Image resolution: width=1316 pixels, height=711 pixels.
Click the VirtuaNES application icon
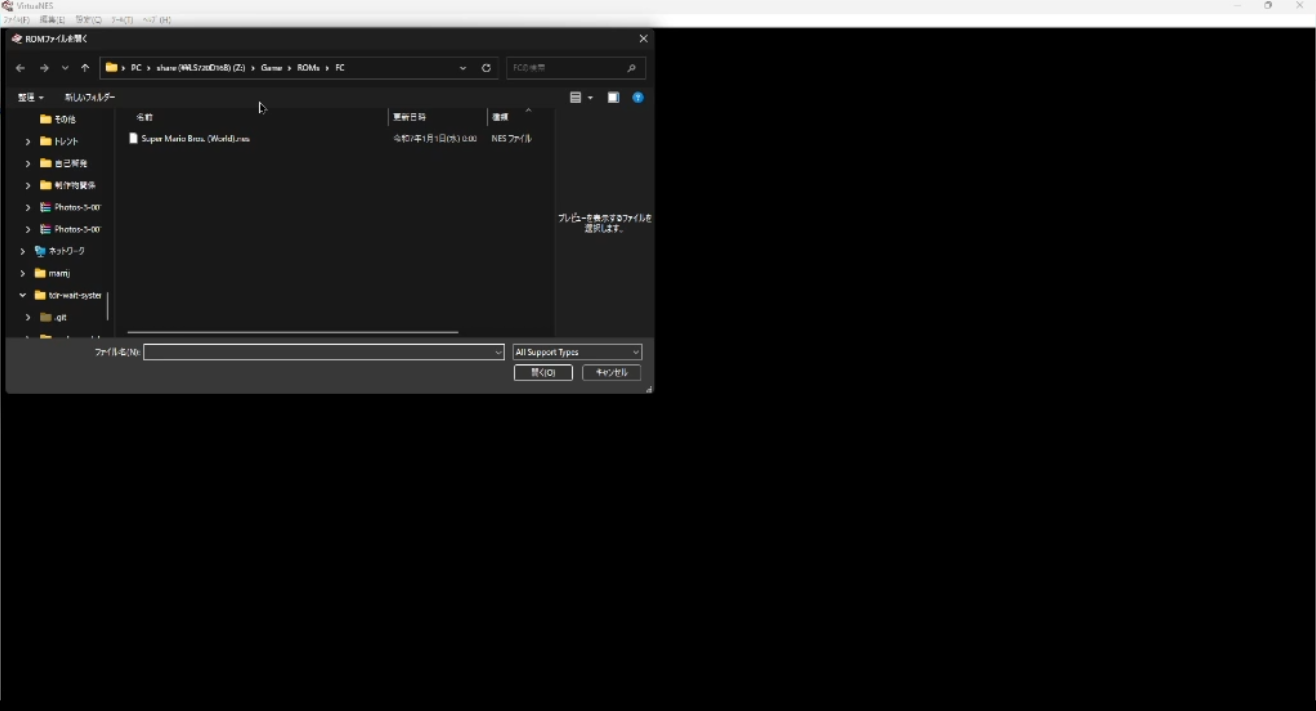(x=7, y=5)
